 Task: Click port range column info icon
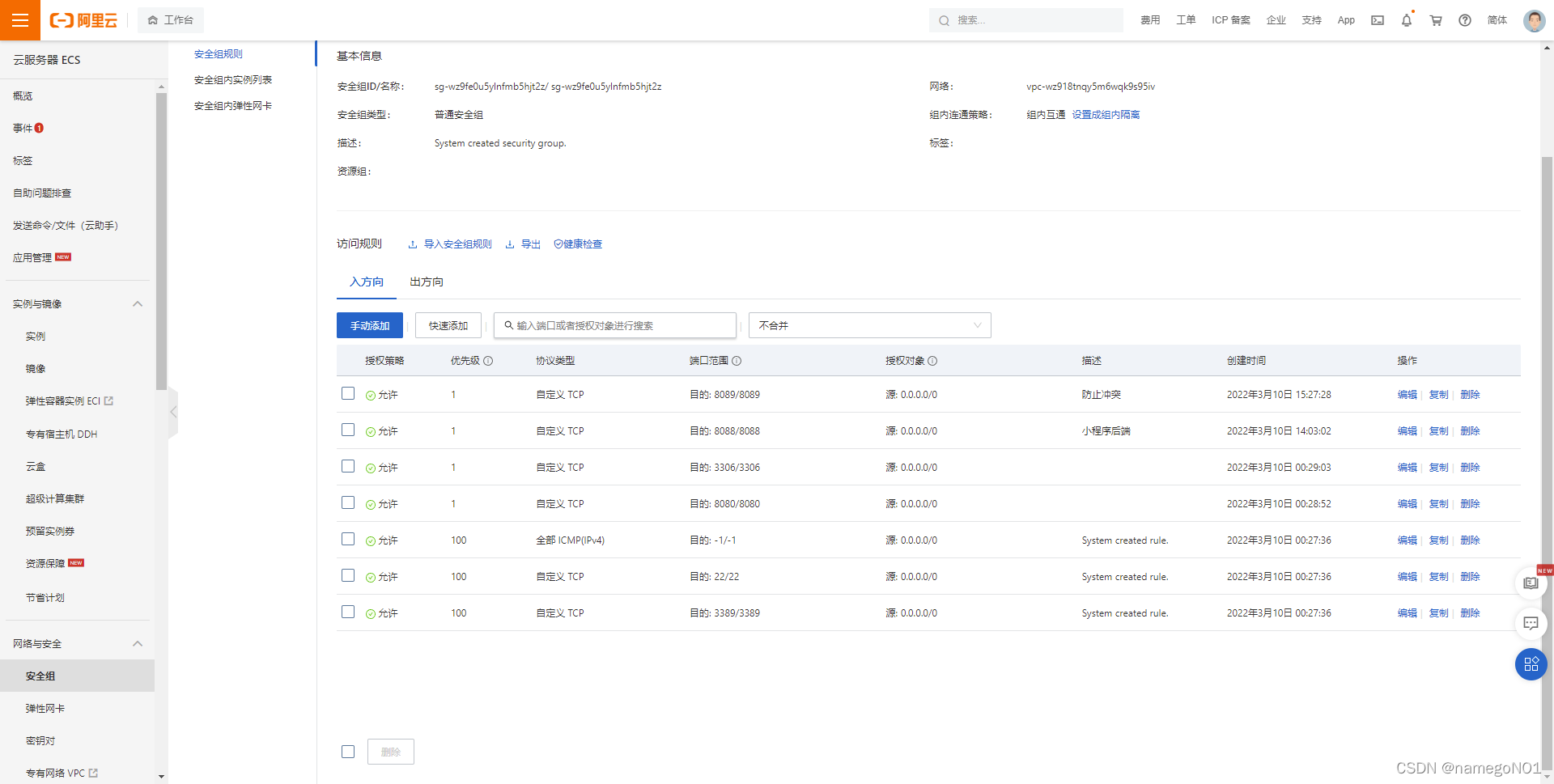pyautogui.click(x=737, y=361)
